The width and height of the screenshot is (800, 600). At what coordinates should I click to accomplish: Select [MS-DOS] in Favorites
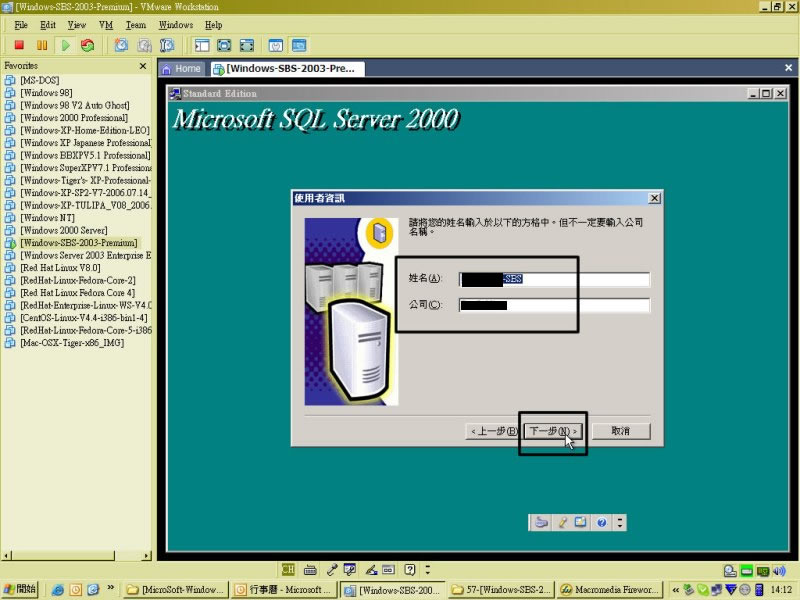click(40, 80)
